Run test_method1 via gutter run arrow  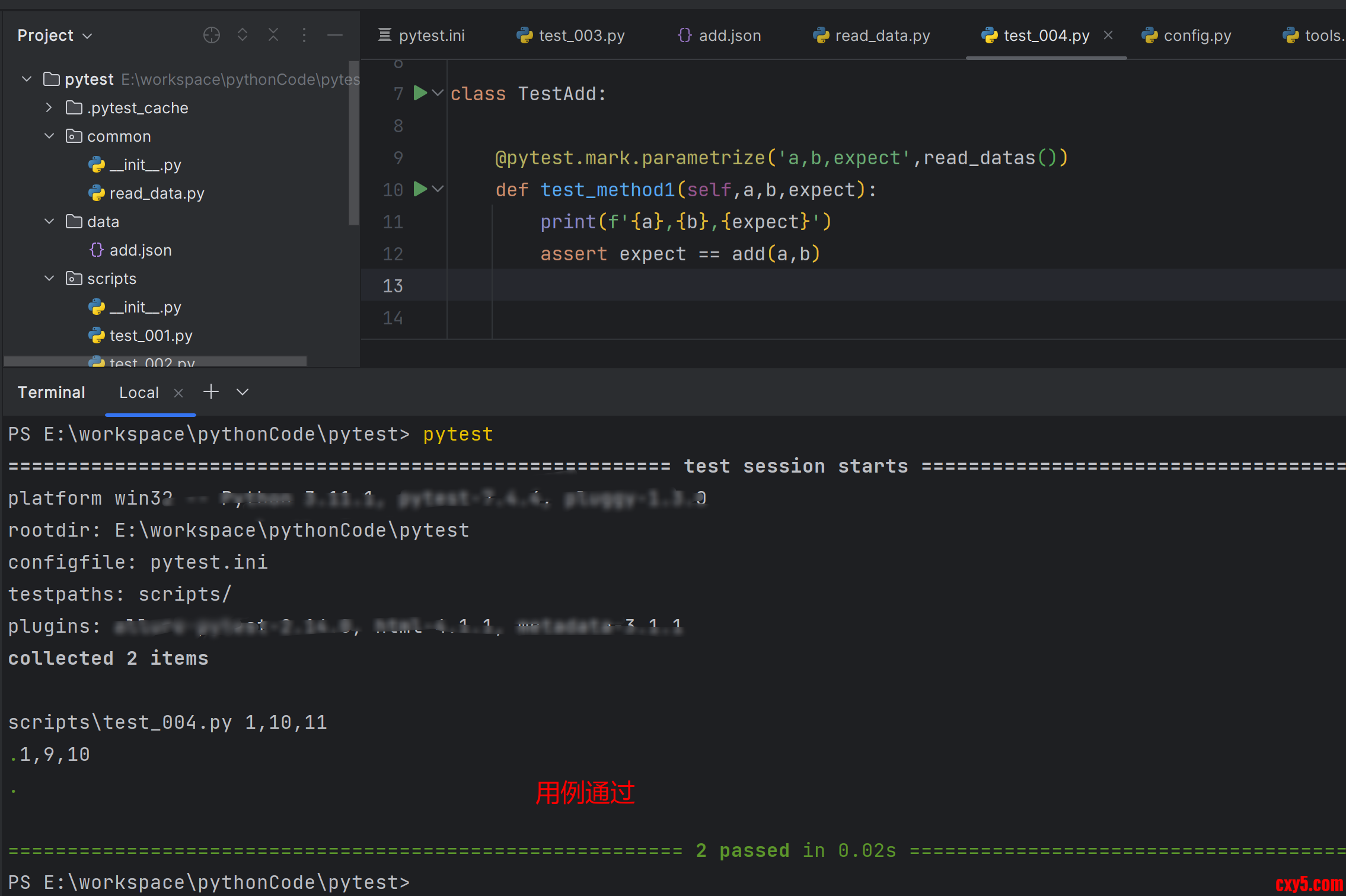pyautogui.click(x=420, y=189)
